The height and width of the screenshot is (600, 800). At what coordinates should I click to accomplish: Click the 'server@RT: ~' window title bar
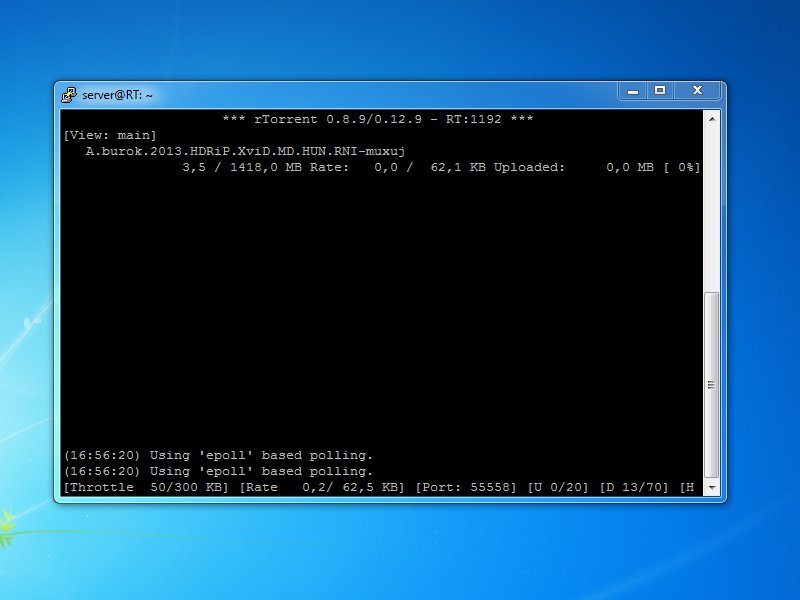click(350, 95)
